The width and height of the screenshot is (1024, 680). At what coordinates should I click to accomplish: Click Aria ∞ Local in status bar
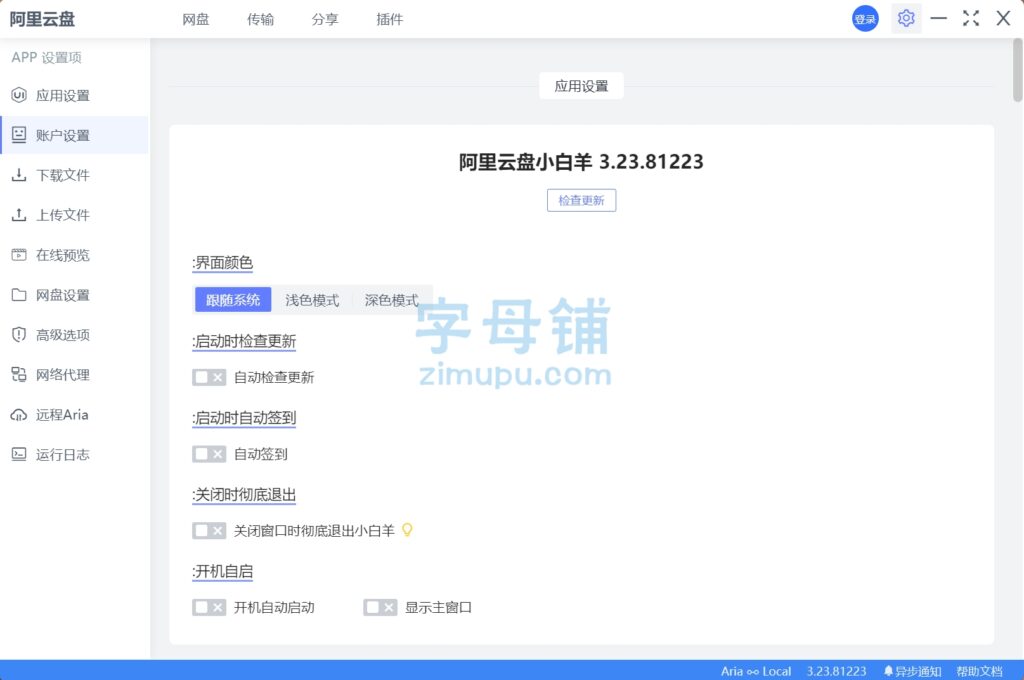pos(756,671)
